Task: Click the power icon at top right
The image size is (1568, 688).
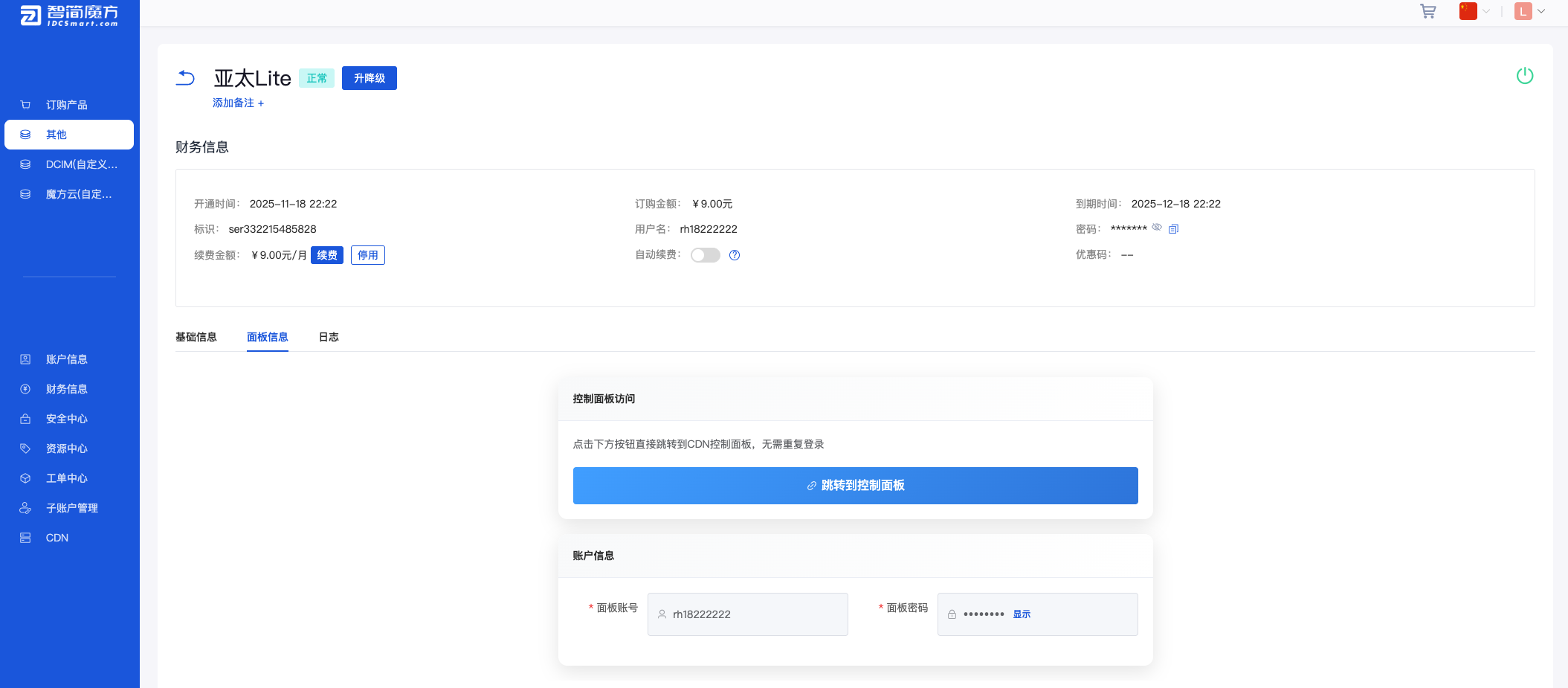Action: click(1525, 75)
